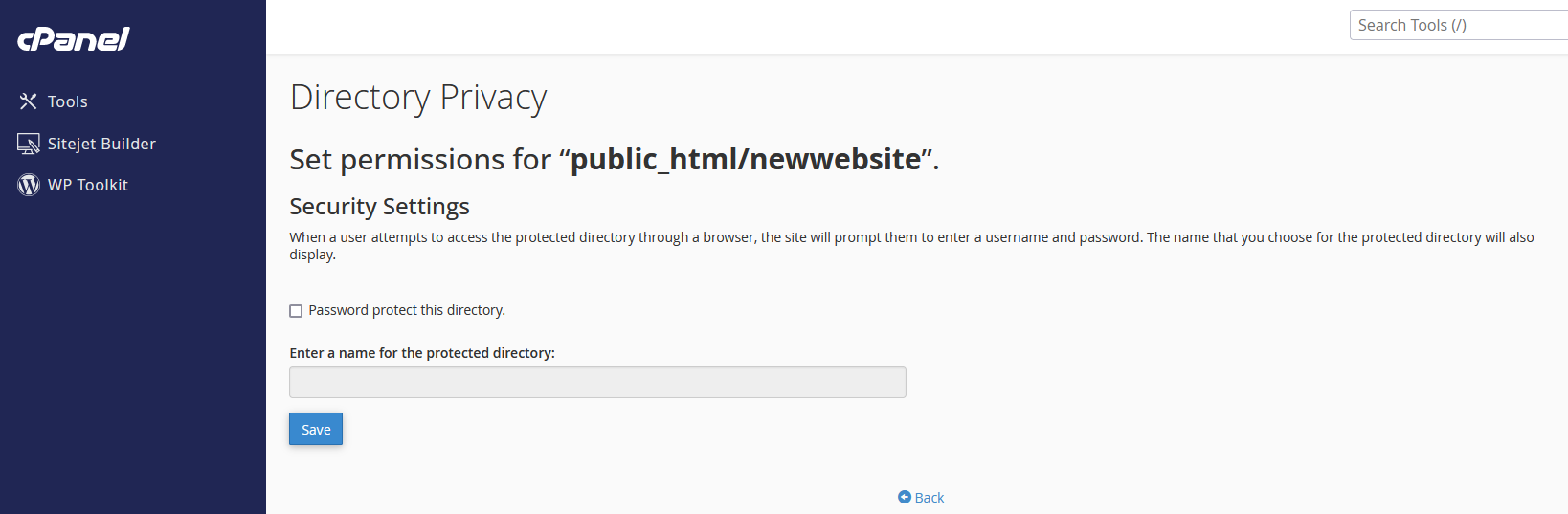Open Sitejet Builder from the sidebar

pos(101,144)
